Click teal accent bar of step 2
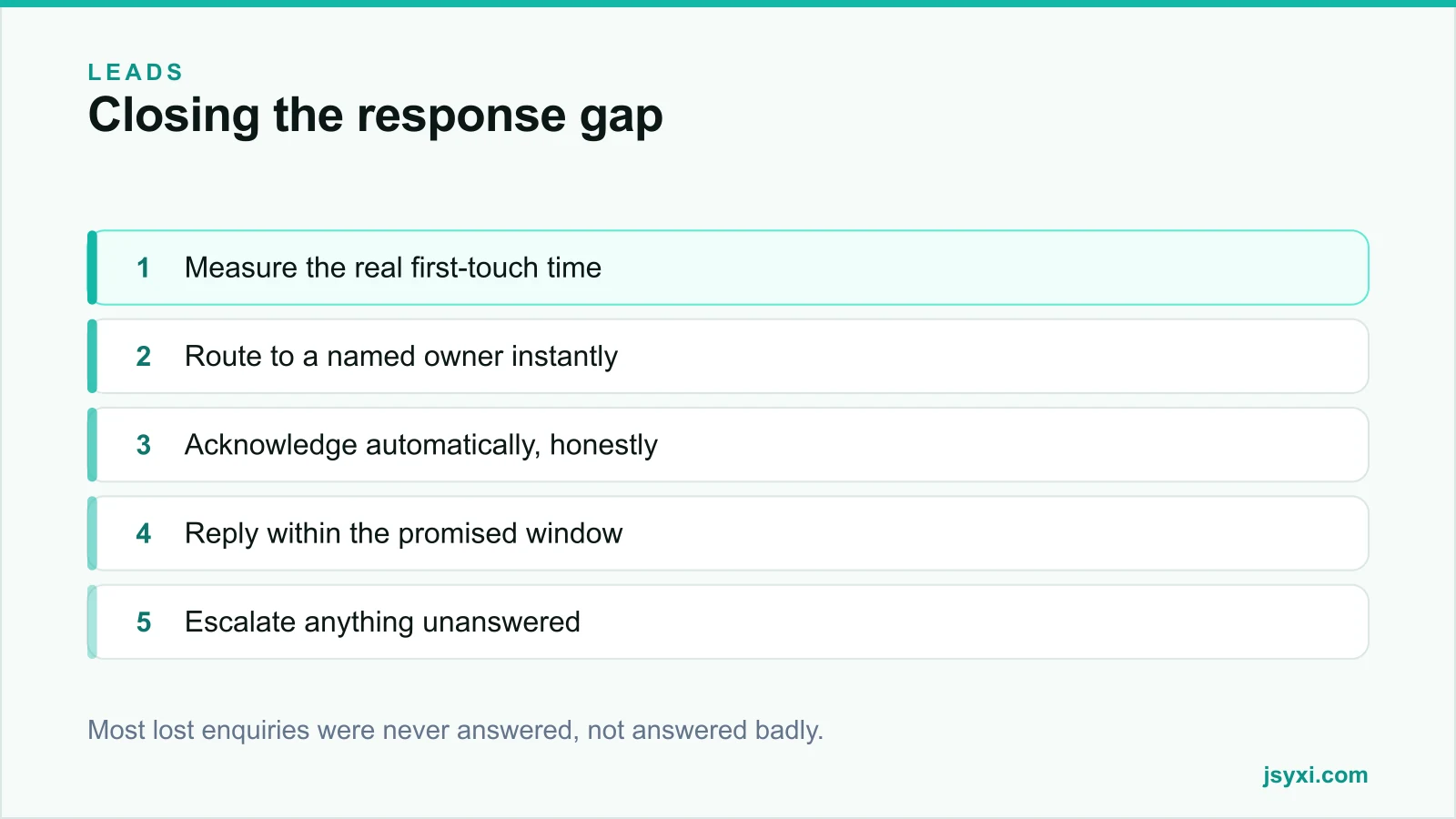Image resolution: width=1456 pixels, height=819 pixels. pos(92,356)
